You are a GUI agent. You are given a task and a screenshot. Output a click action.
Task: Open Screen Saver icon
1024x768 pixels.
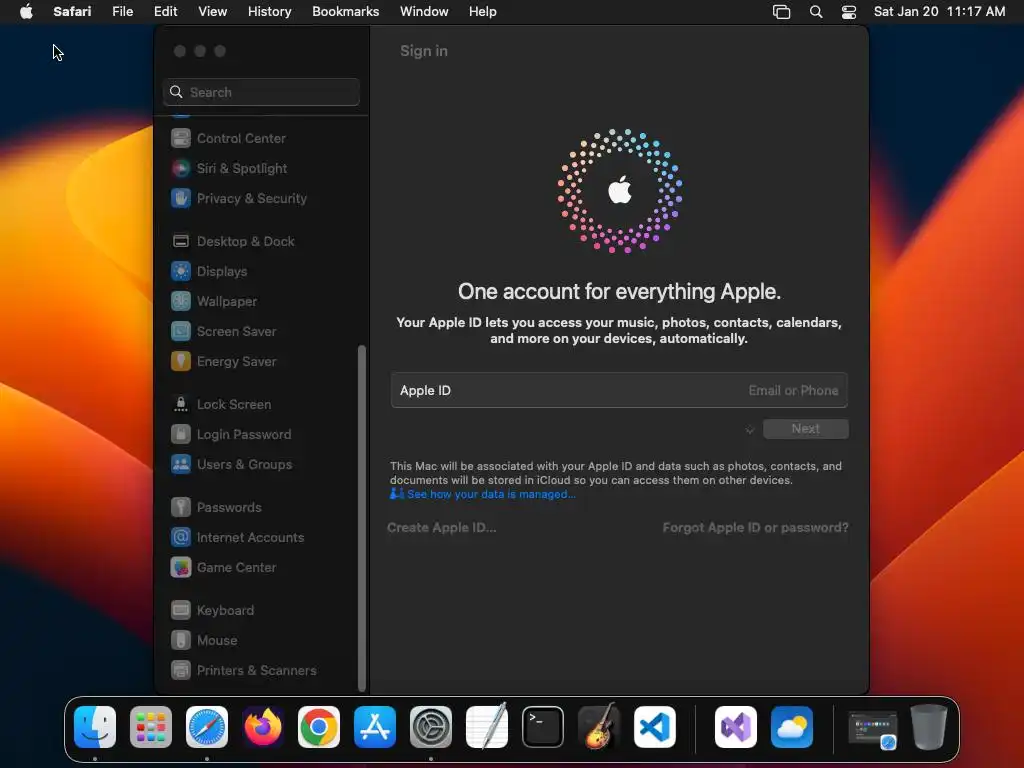[x=181, y=331]
